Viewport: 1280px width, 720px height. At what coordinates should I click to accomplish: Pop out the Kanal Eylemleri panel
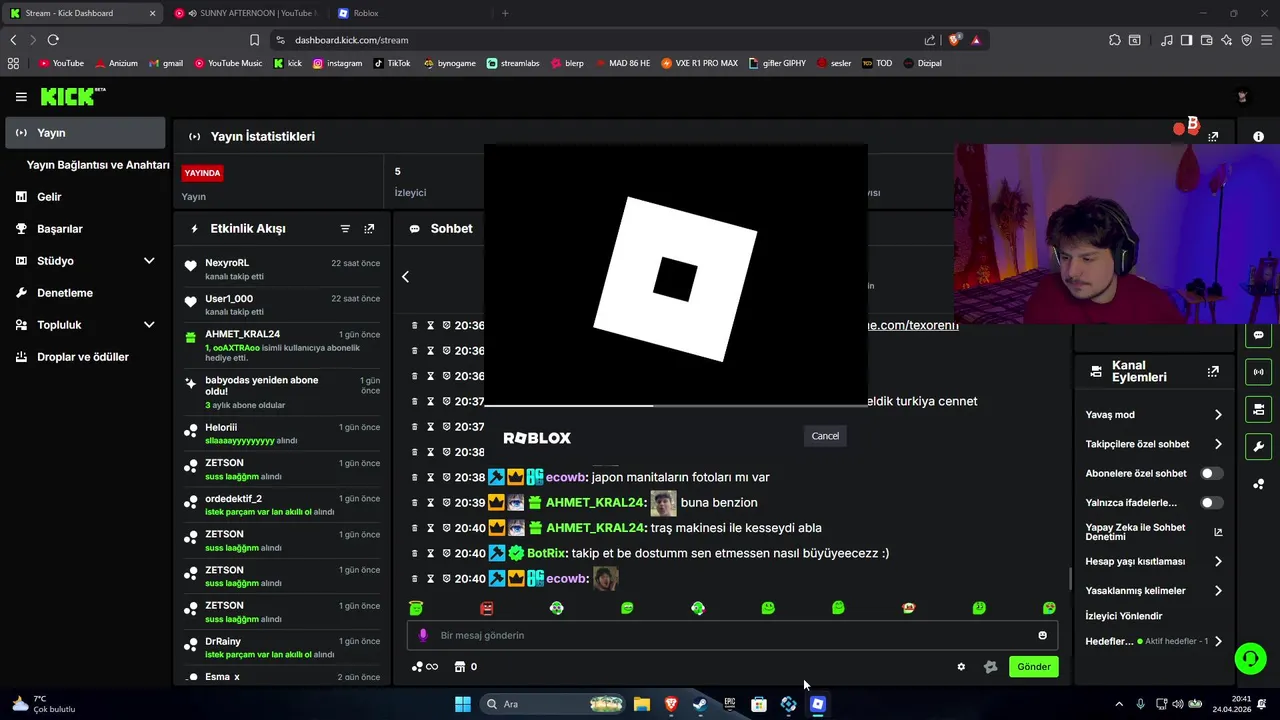[1213, 371]
